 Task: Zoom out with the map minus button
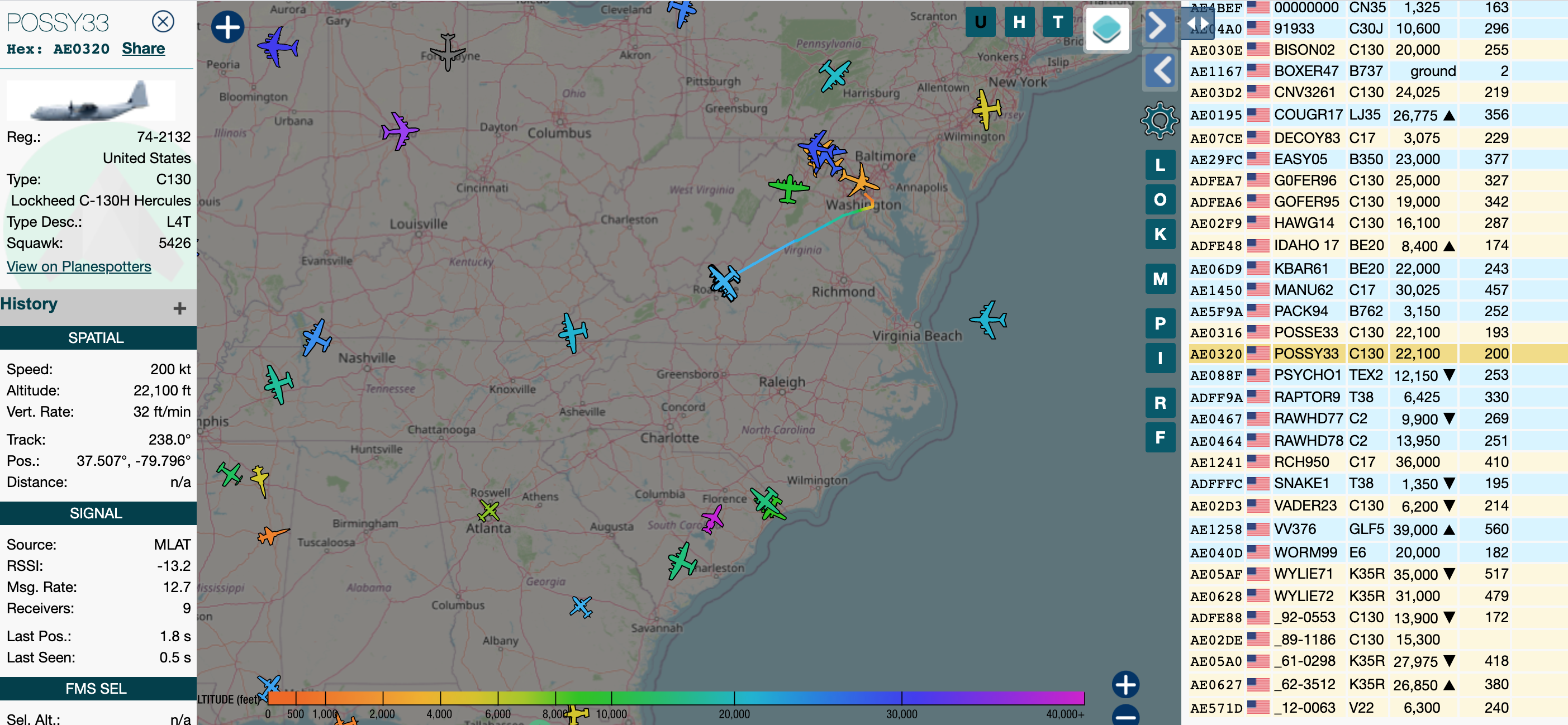point(1125,716)
